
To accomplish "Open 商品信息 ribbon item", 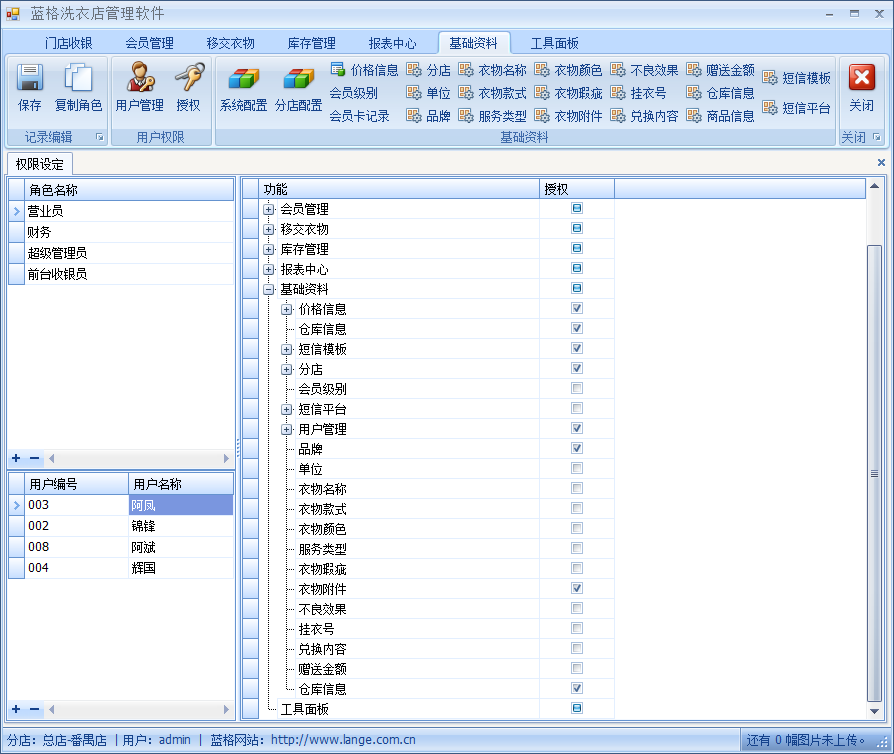I will pos(721,116).
